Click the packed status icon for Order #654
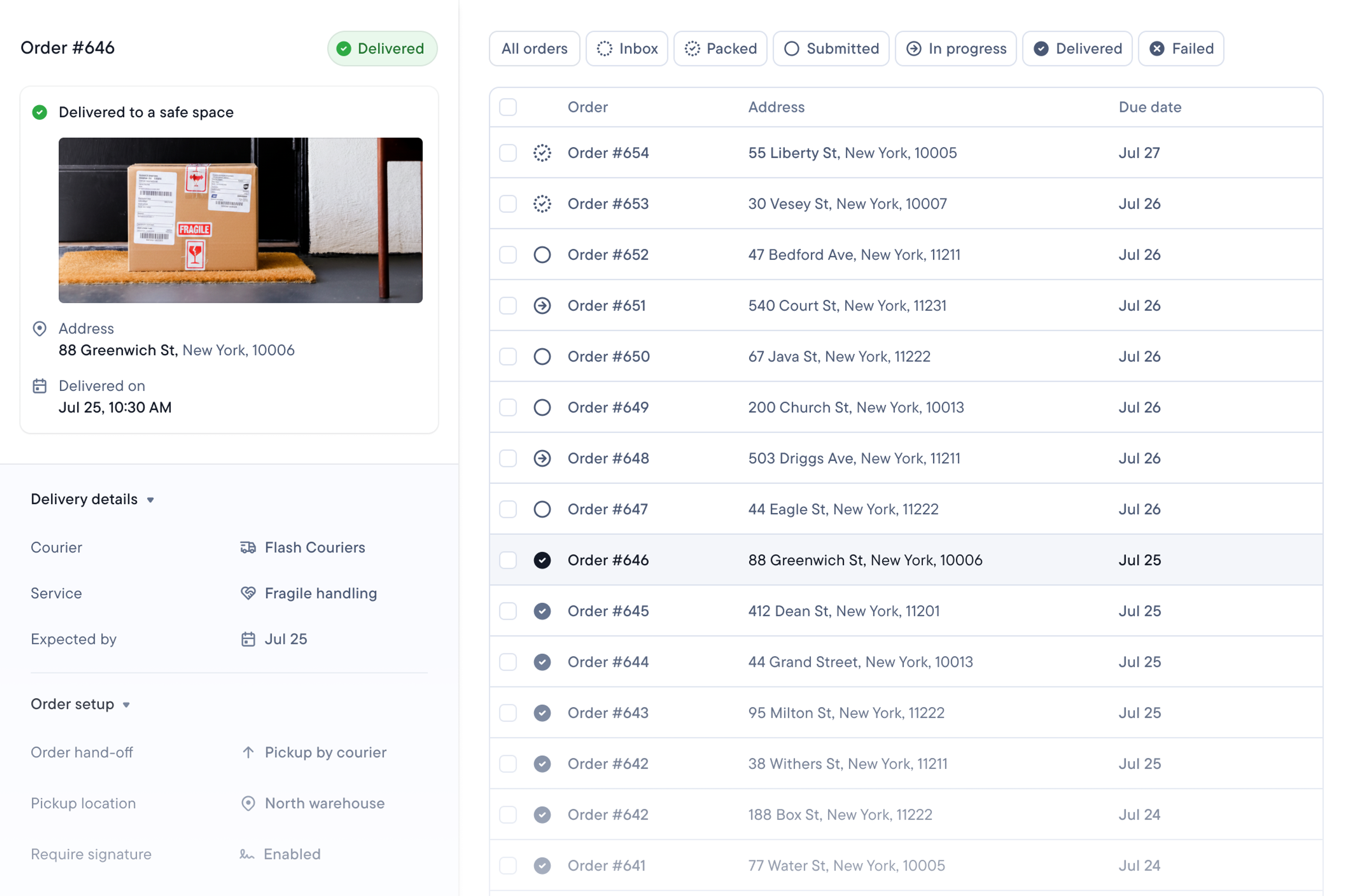The image size is (1354, 896). [x=542, y=153]
